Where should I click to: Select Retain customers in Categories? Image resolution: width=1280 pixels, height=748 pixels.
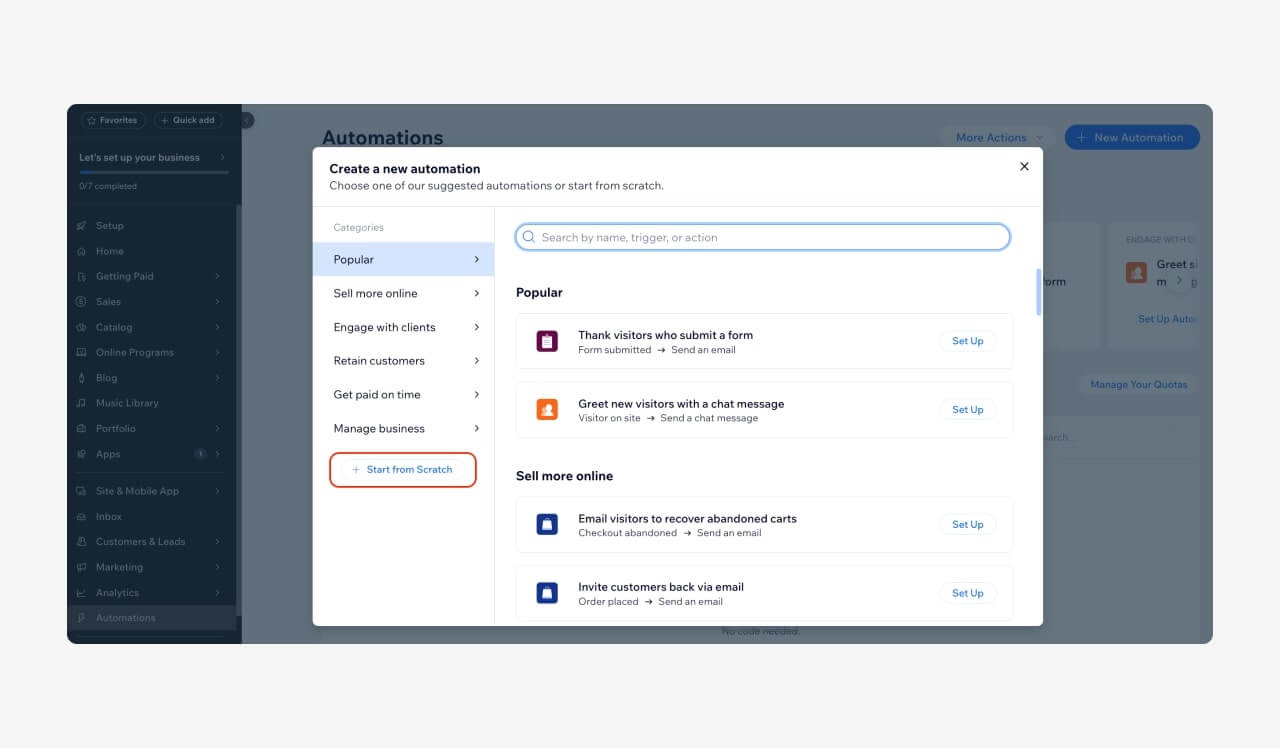tap(403, 360)
